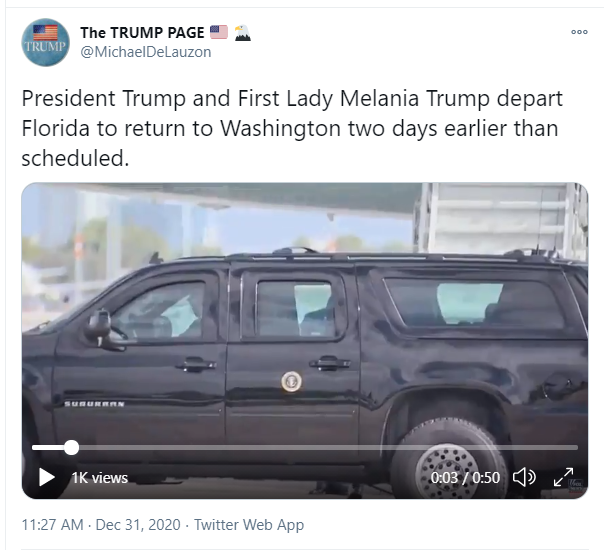Click the presidential seal on the car door
The height and width of the screenshot is (550, 604).
coord(291,381)
